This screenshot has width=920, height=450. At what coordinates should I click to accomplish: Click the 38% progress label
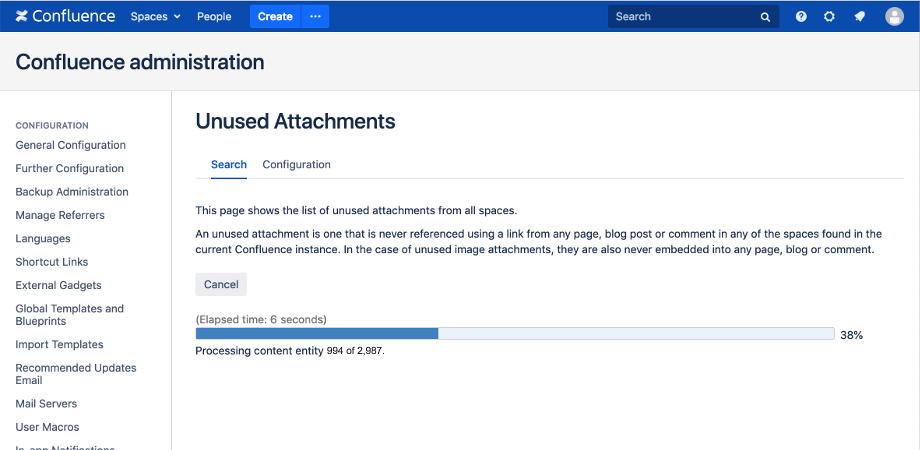tap(851, 336)
